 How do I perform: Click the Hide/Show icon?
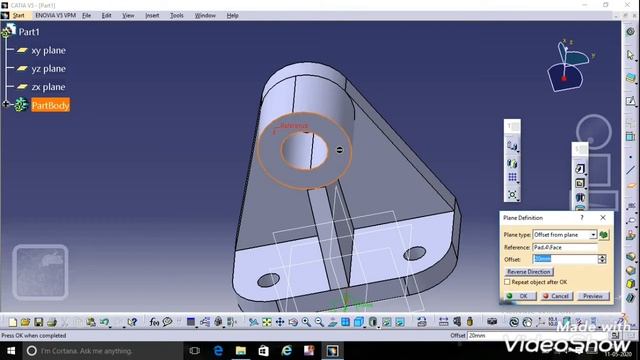coord(387,322)
